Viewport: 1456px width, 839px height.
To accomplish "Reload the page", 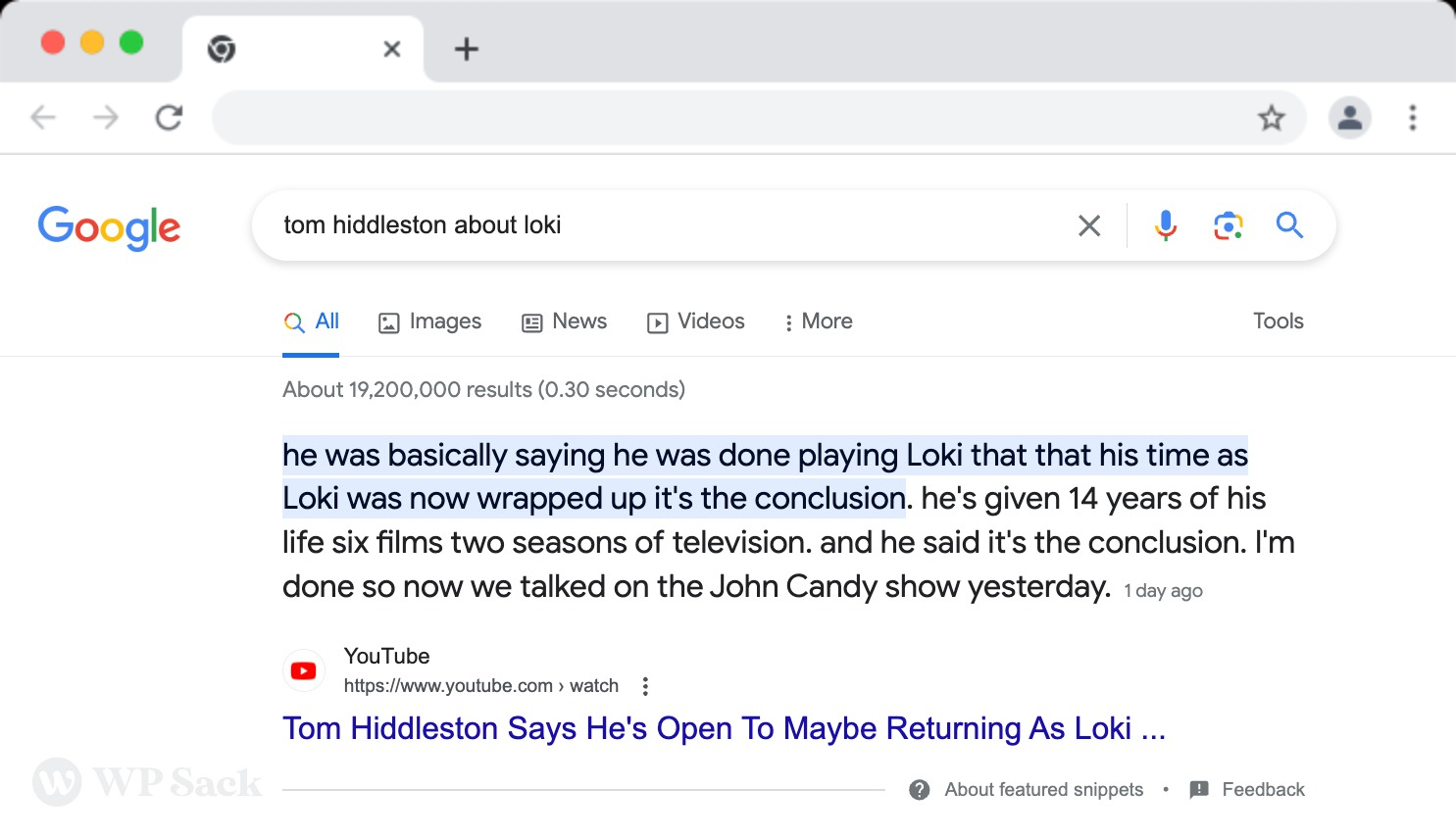I will point(169,118).
